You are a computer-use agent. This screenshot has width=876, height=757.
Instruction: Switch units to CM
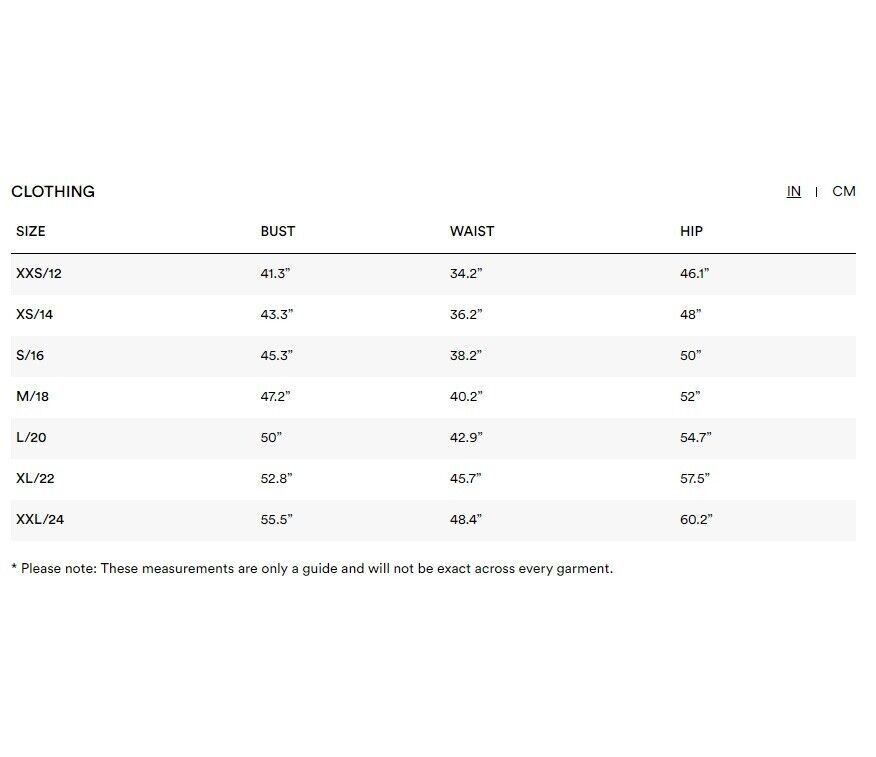(843, 191)
